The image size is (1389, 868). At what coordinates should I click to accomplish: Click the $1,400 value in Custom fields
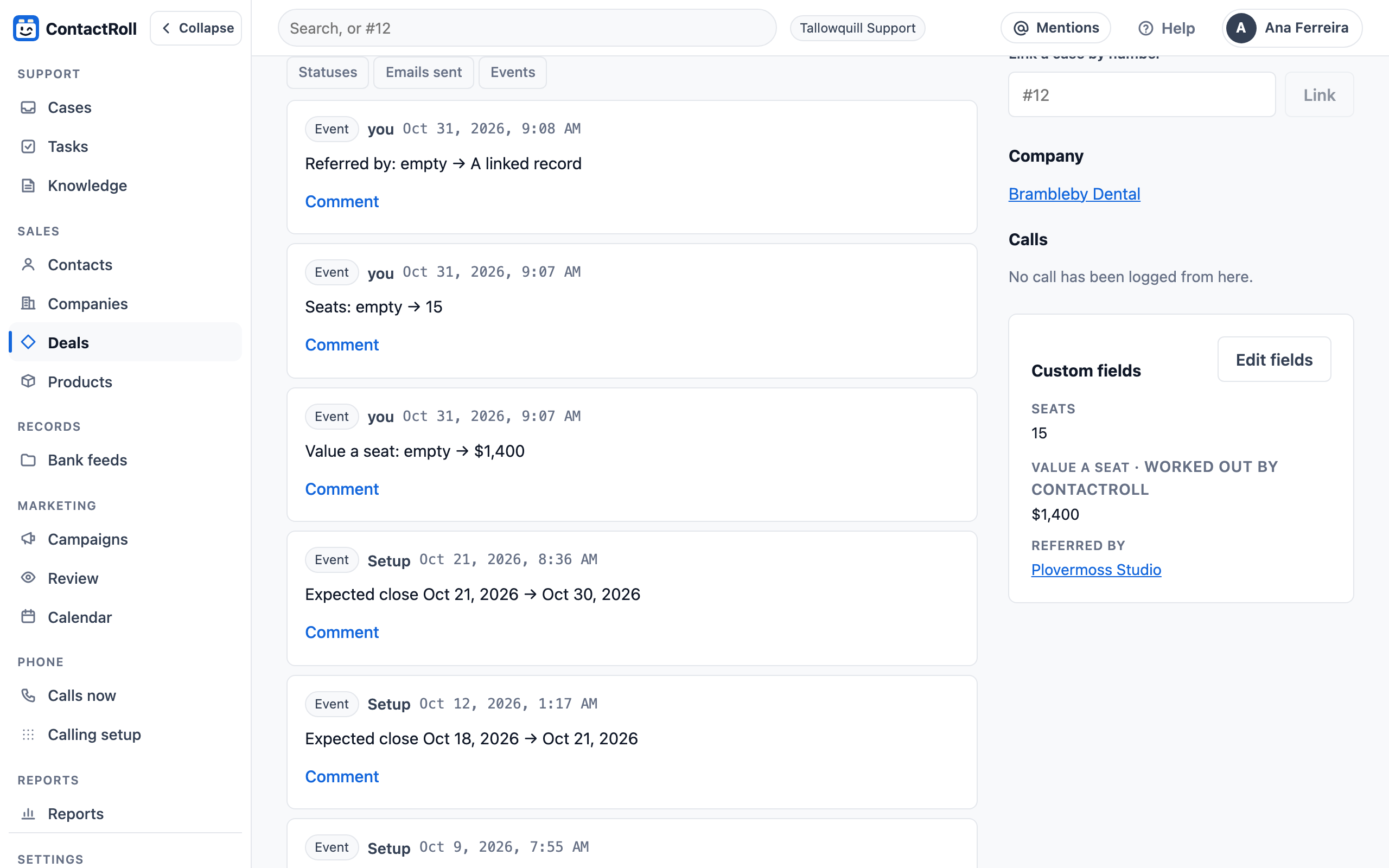(x=1055, y=514)
